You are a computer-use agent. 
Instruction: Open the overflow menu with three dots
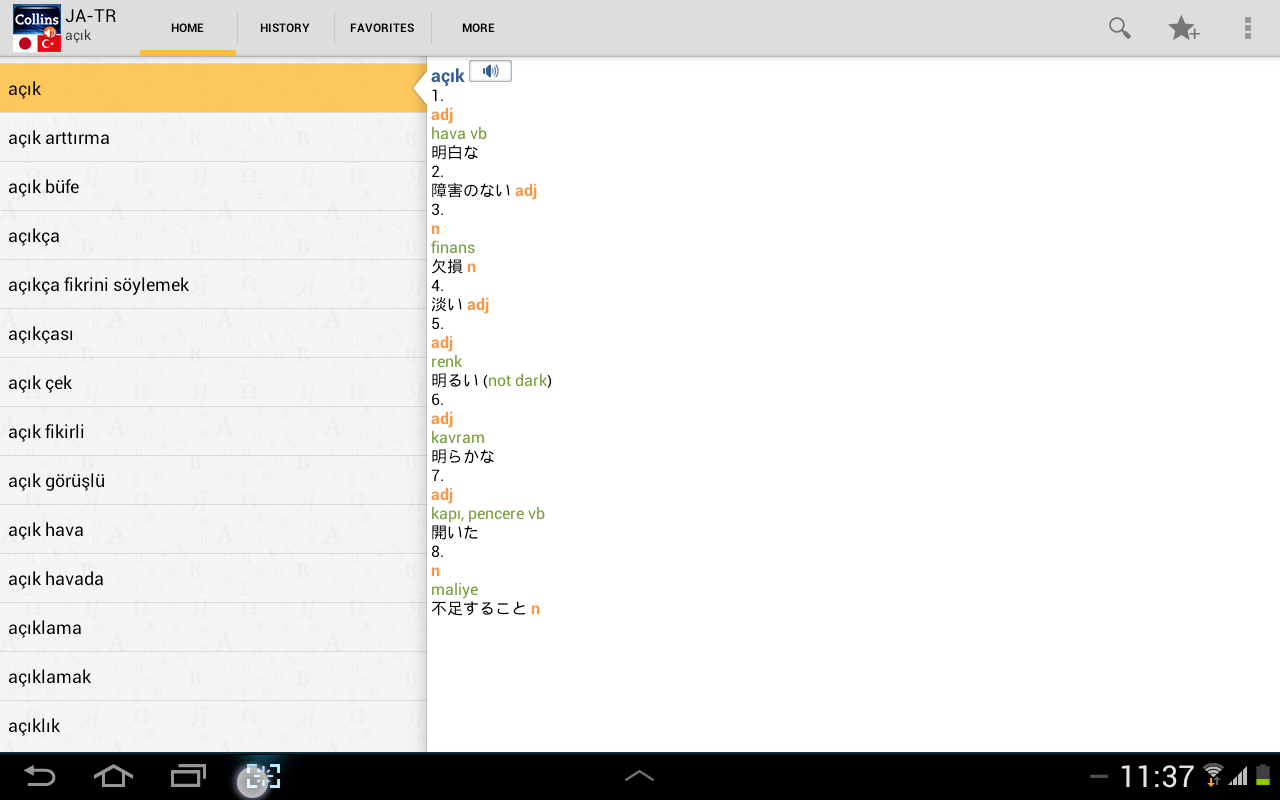[x=1247, y=28]
